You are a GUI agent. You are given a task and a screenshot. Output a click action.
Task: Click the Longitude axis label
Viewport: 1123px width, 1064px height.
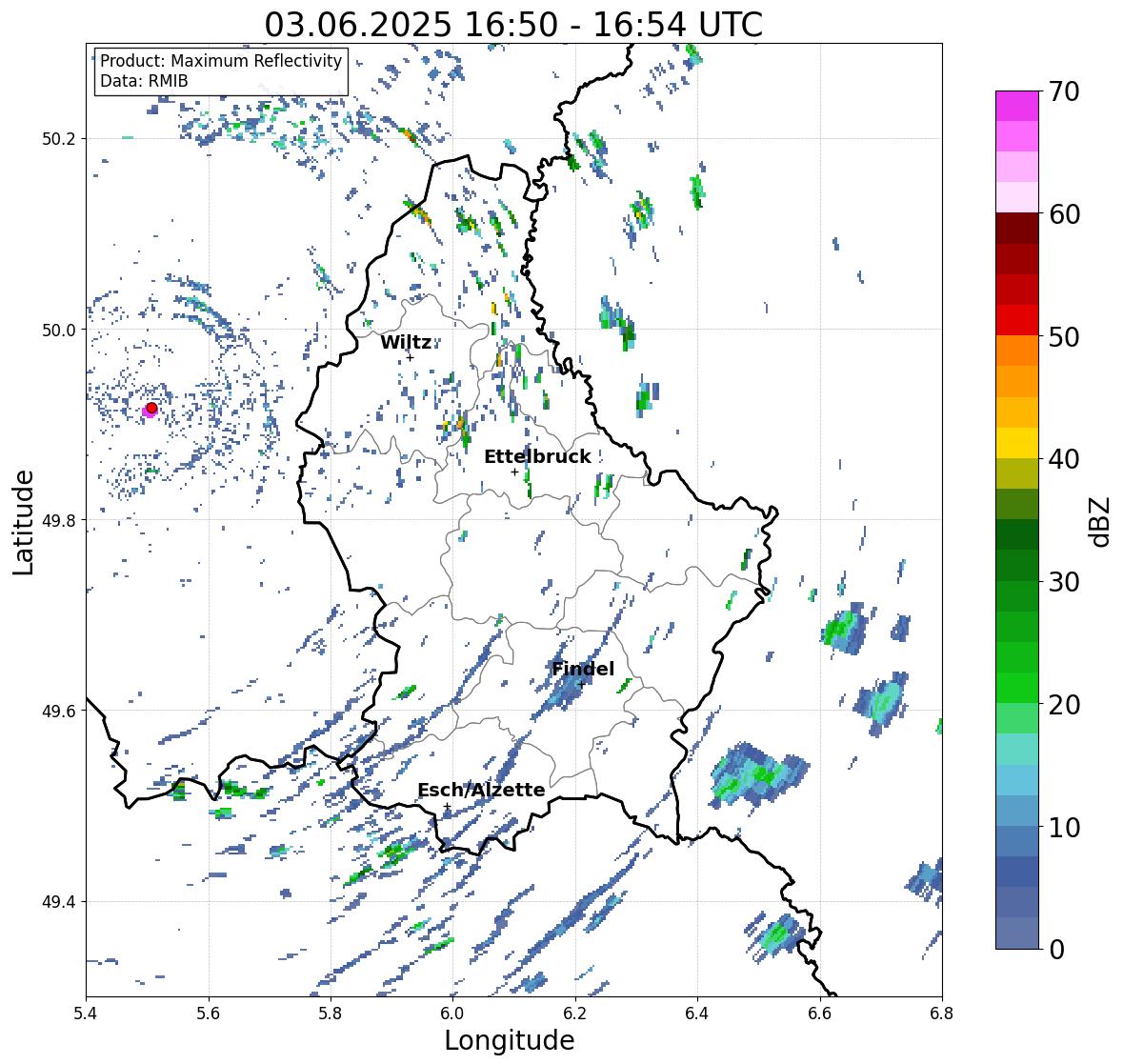pyautogui.click(x=510, y=1040)
